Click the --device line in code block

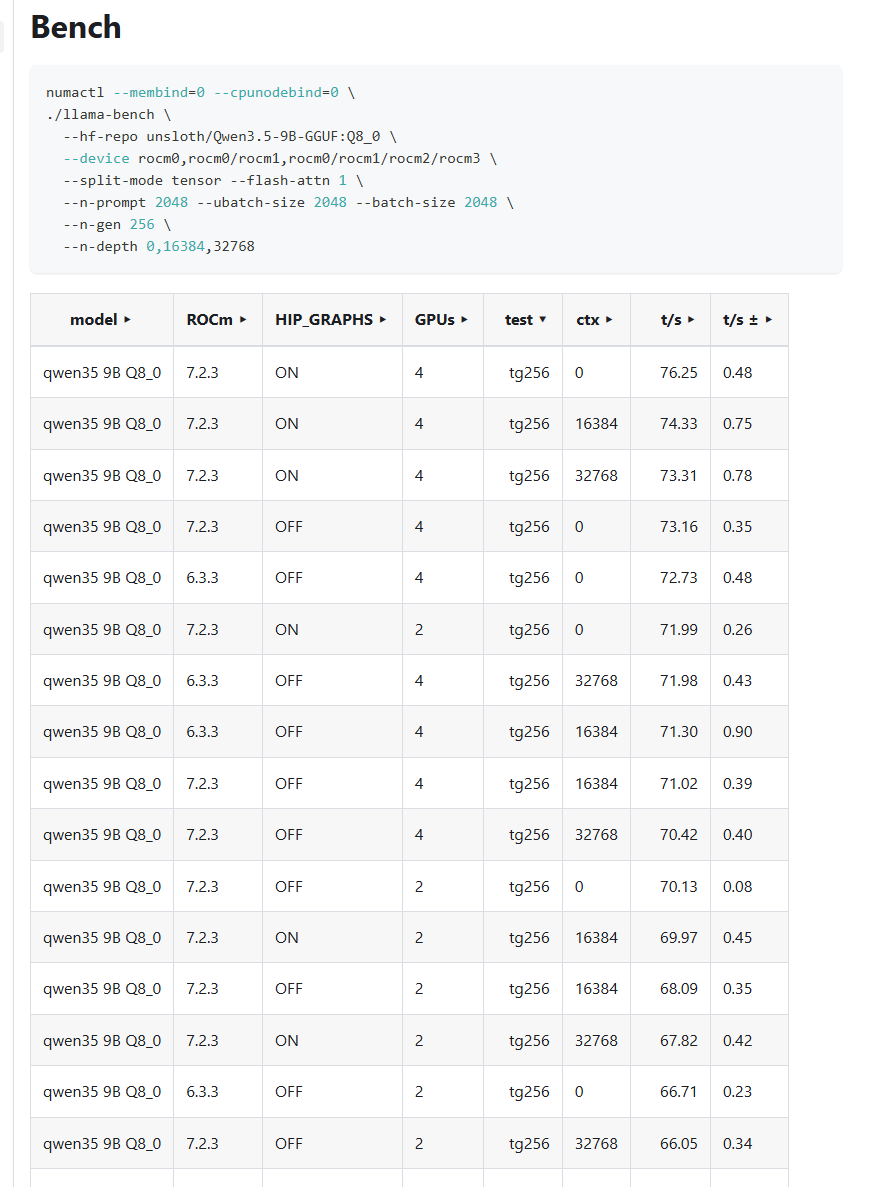(x=280, y=158)
